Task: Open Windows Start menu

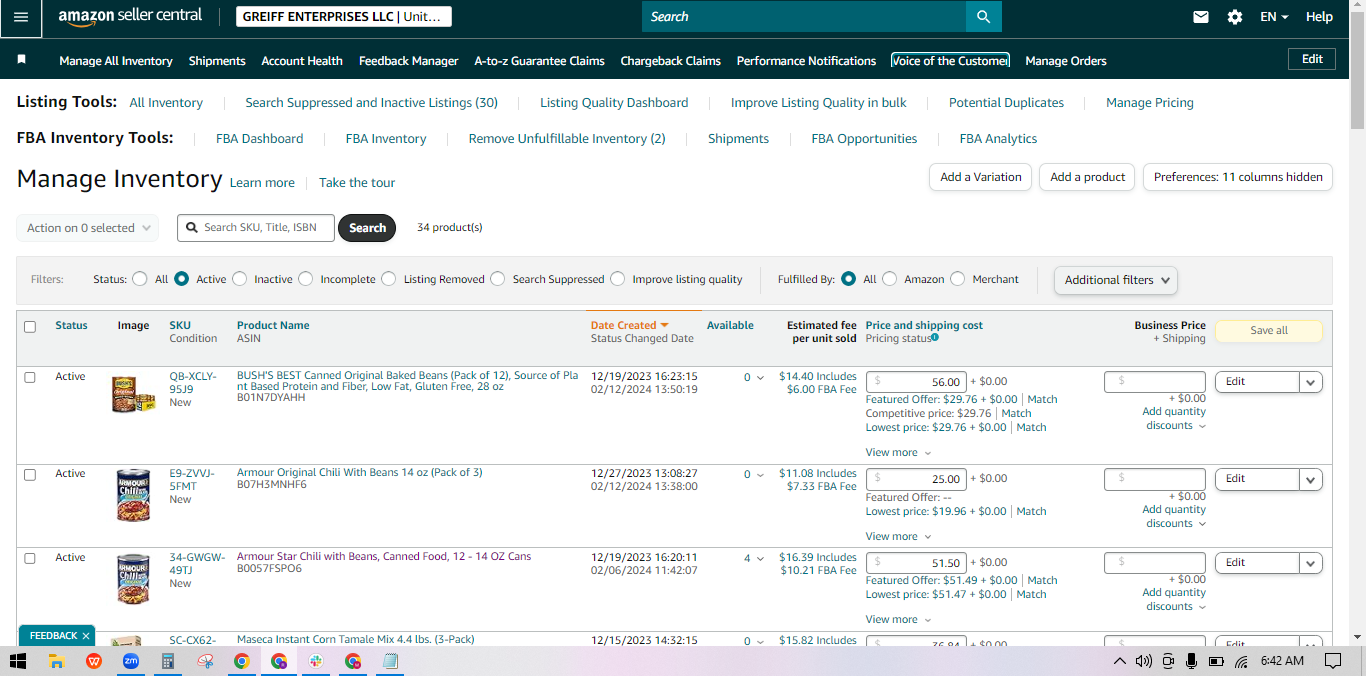Action: pyautogui.click(x=18, y=661)
